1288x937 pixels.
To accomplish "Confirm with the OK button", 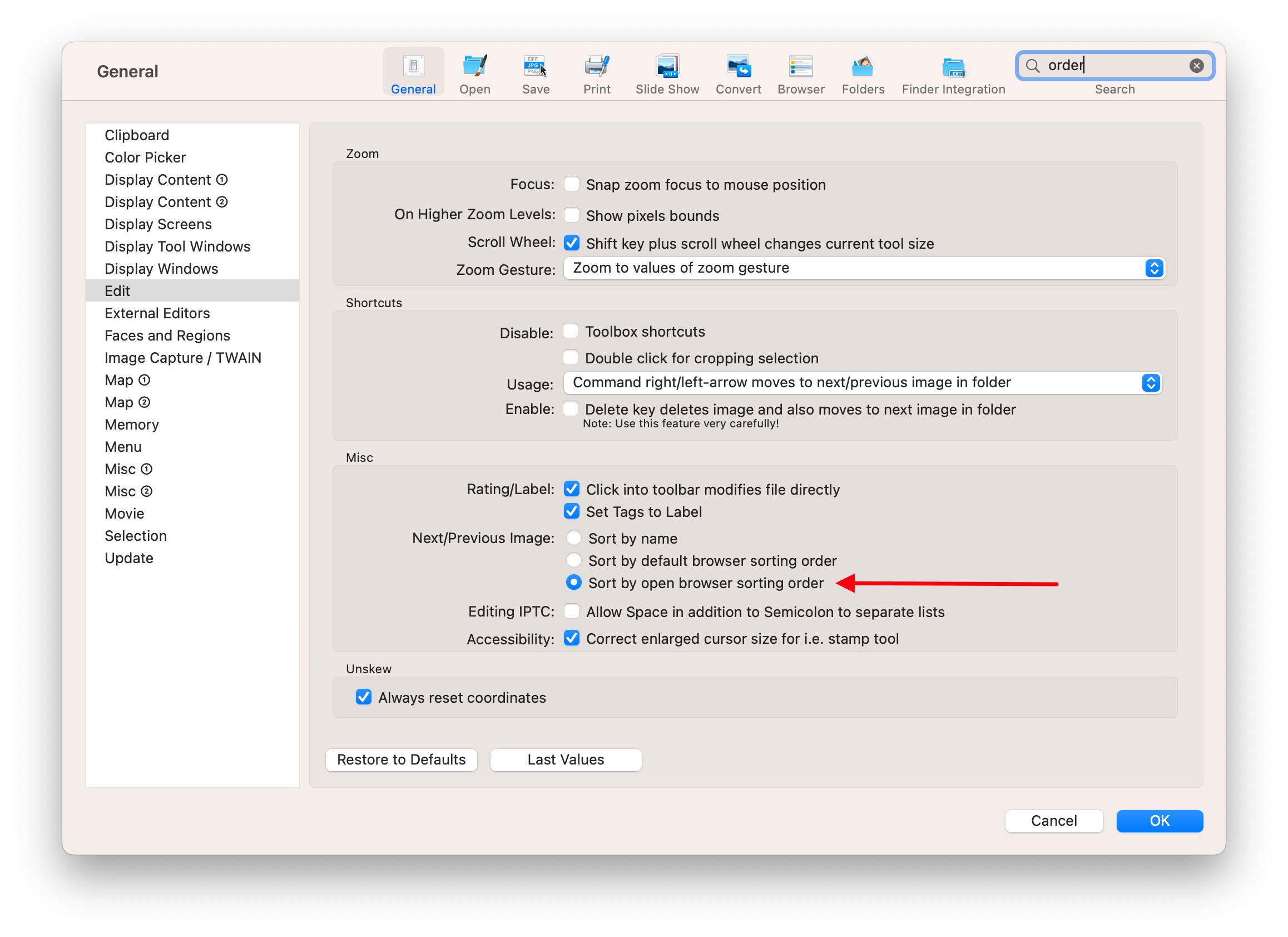I will [1159, 821].
